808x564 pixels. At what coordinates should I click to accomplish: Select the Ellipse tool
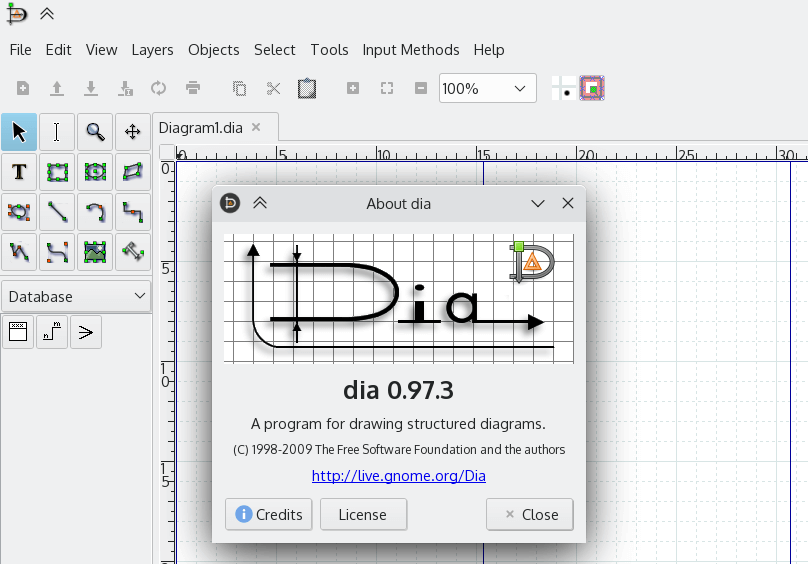click(x=95, y=172)
